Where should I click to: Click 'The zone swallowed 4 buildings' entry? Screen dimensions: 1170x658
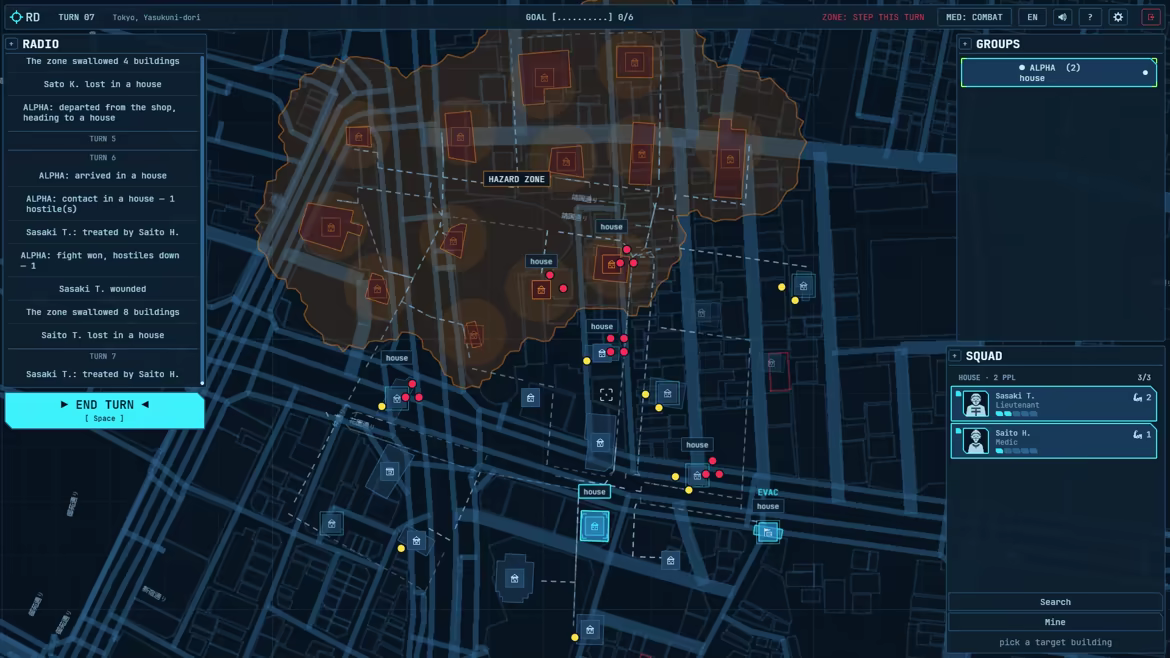[x=102, y=61]
